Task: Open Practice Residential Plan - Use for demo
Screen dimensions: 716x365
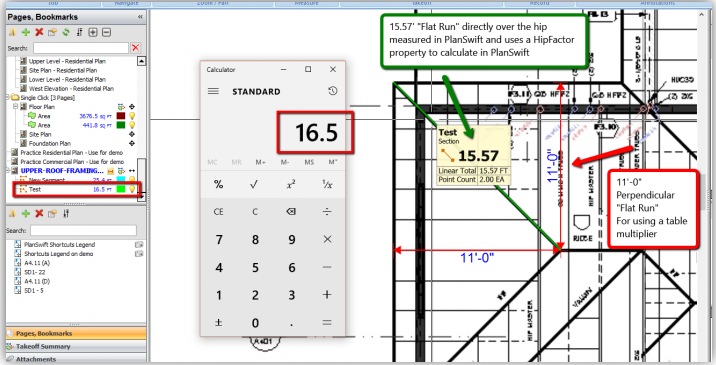Action: (72, 153)
